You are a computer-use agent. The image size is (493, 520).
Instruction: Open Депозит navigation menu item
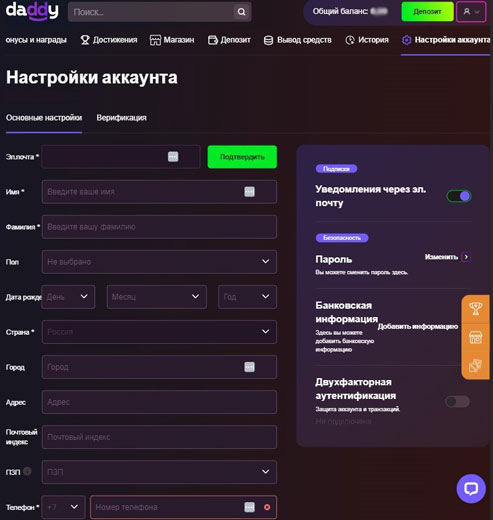tap(229, 40)
